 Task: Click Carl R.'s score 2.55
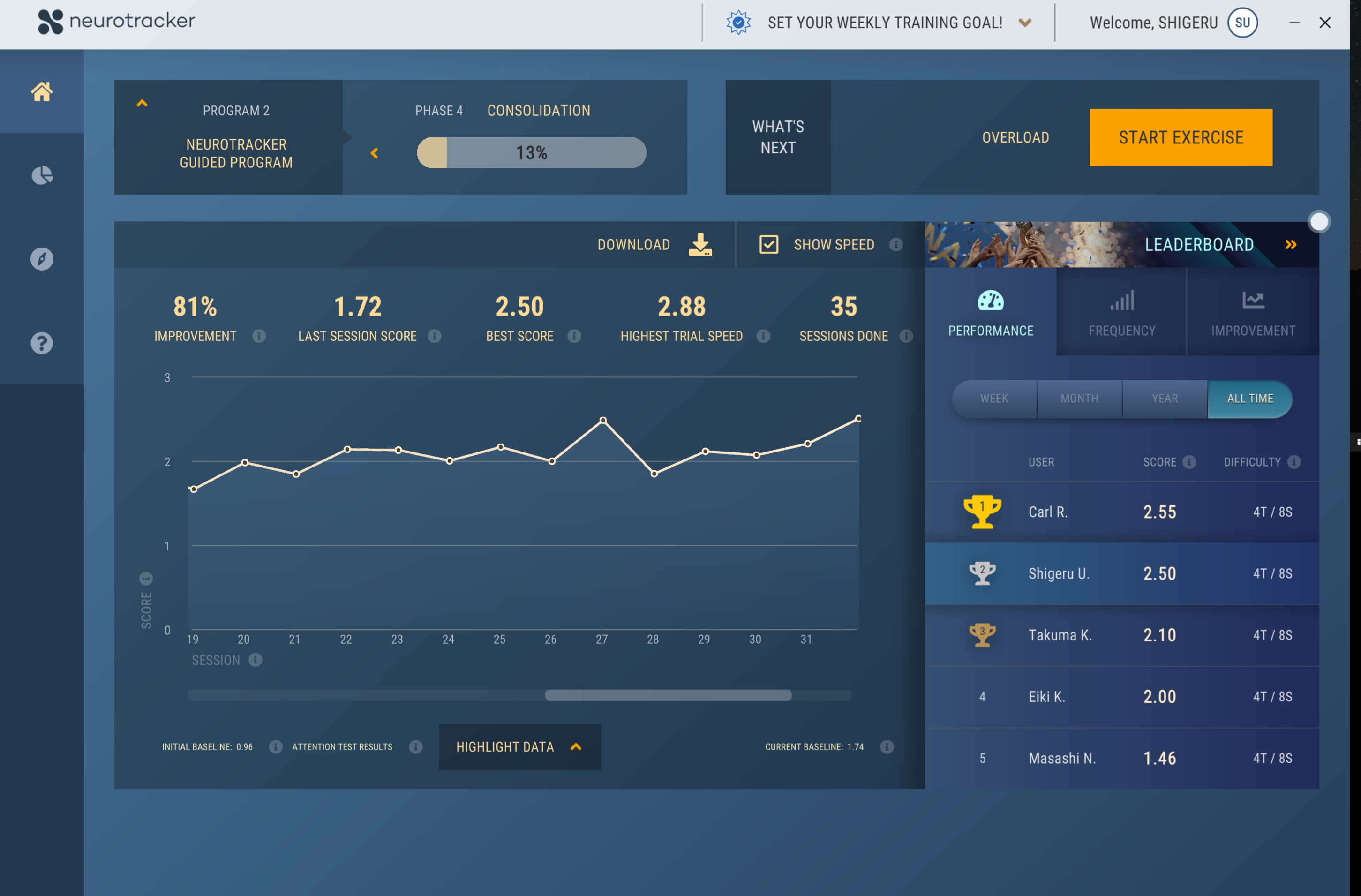(1159, 512)
